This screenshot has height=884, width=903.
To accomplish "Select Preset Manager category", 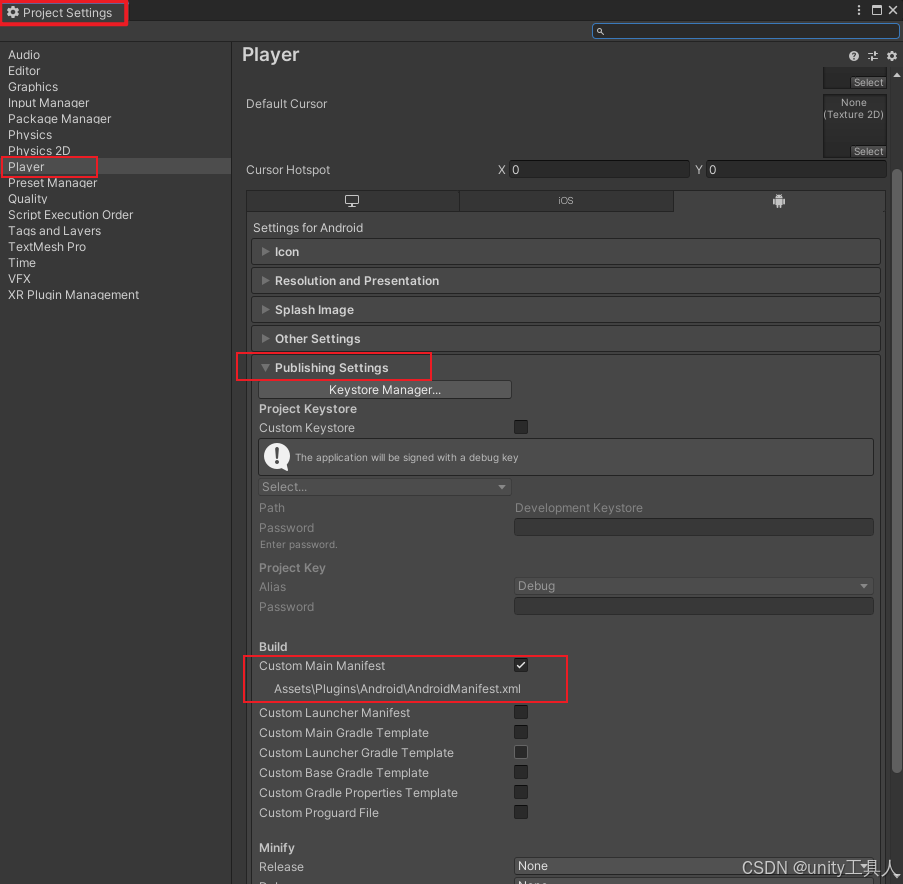I will (52, 183).
